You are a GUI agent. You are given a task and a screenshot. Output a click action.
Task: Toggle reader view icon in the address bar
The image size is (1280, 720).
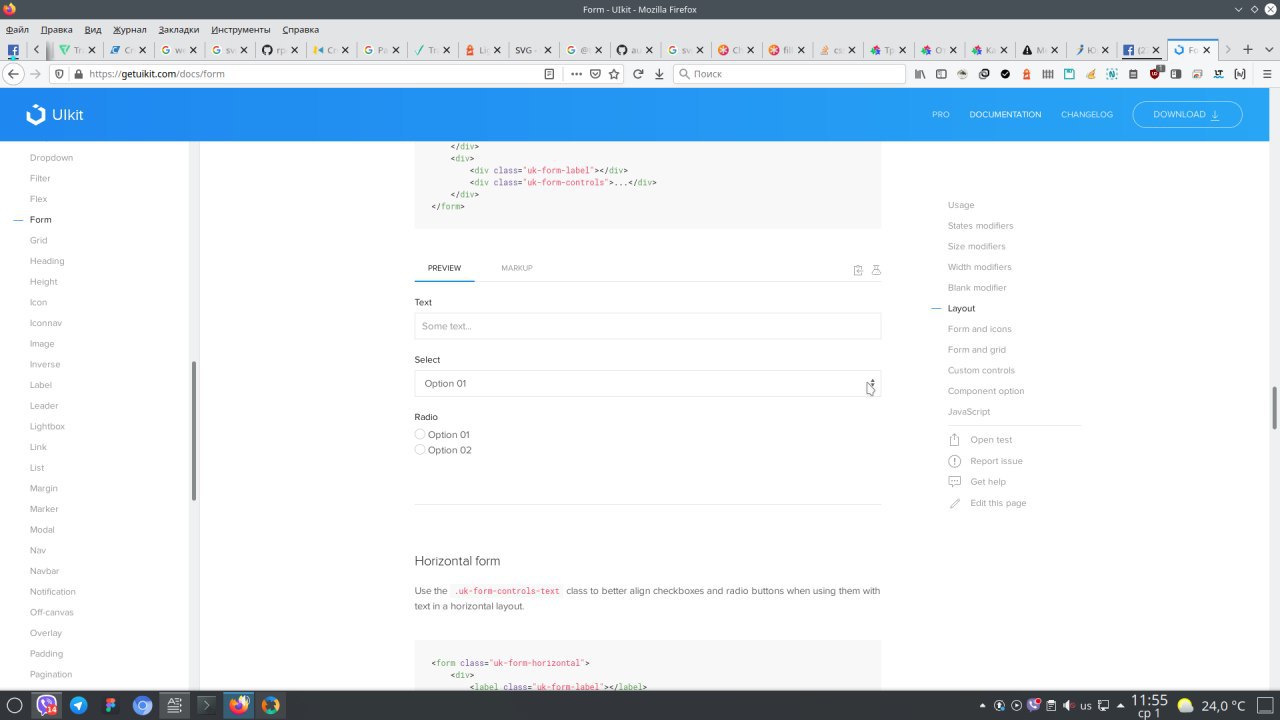pos(549,74)
